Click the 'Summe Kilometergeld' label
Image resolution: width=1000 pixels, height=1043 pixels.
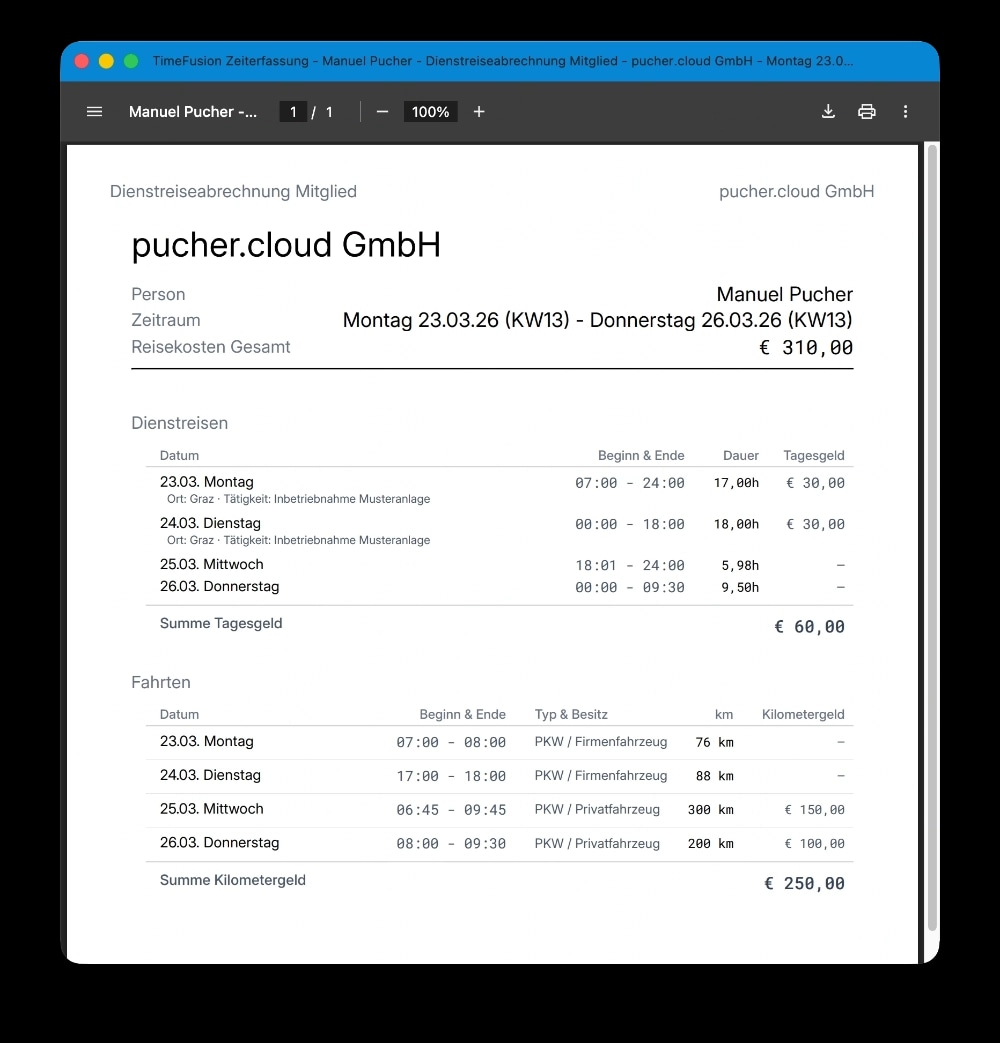233,880
